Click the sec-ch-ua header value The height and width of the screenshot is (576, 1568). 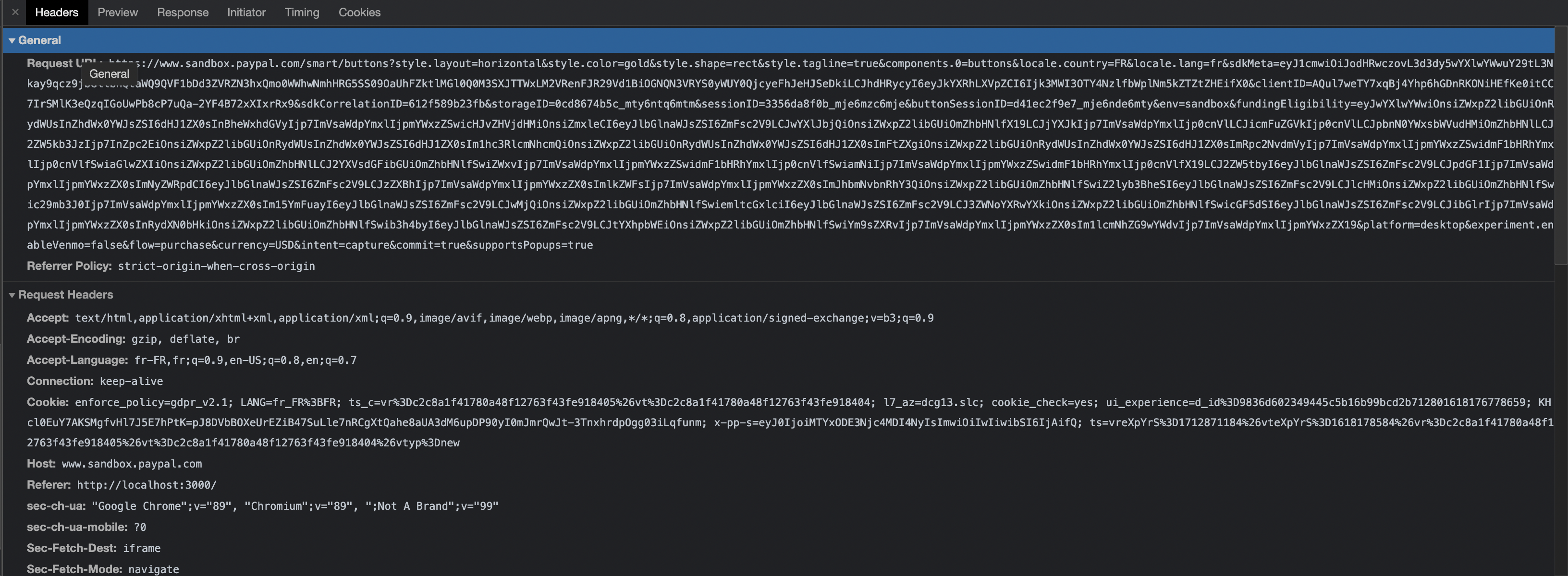(294, 506)
